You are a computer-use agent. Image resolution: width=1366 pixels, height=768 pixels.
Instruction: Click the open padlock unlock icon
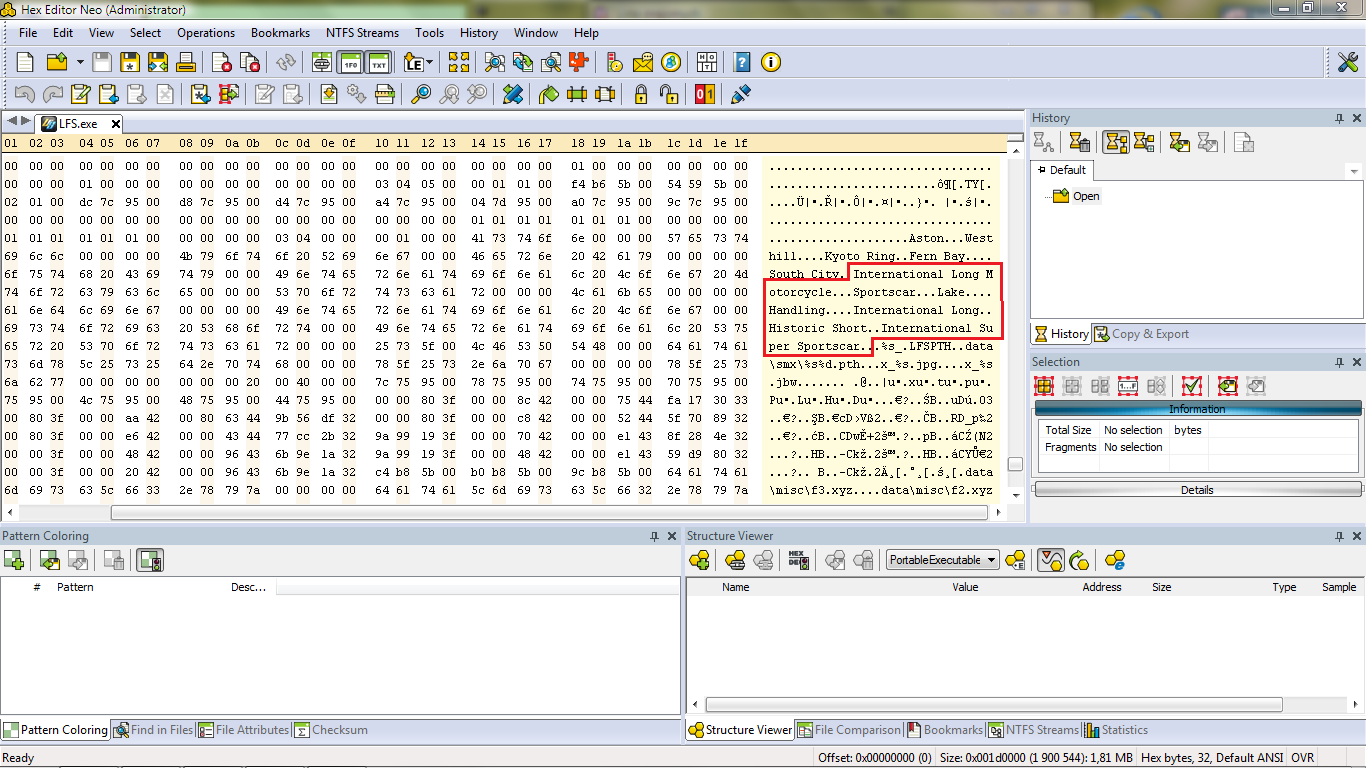[x=668, y=94]
